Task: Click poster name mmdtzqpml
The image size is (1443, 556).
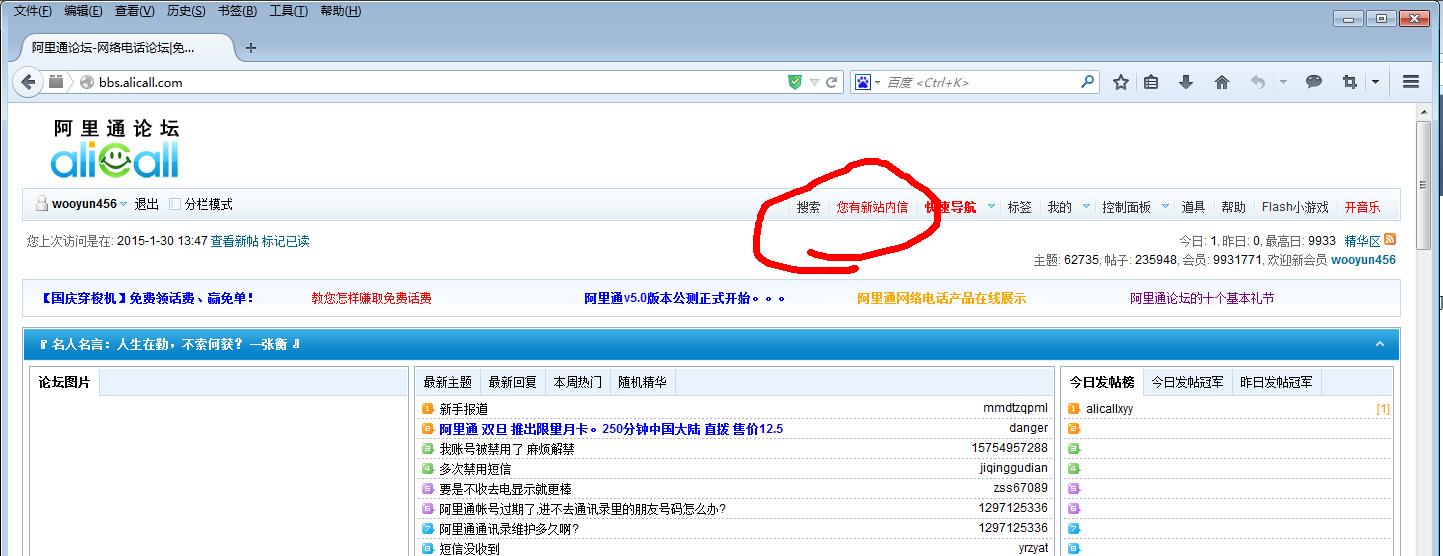Action: tap(1015, 408)
